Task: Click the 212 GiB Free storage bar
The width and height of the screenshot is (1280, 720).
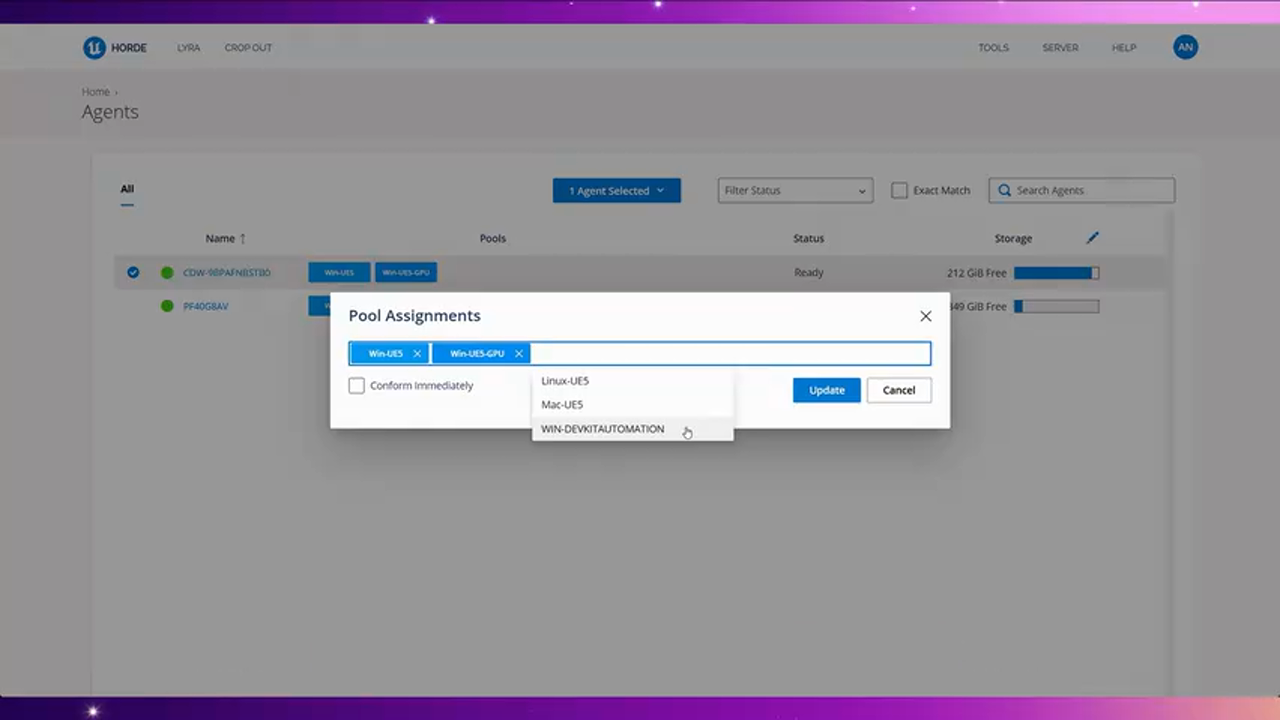Action: [1056, 273]
